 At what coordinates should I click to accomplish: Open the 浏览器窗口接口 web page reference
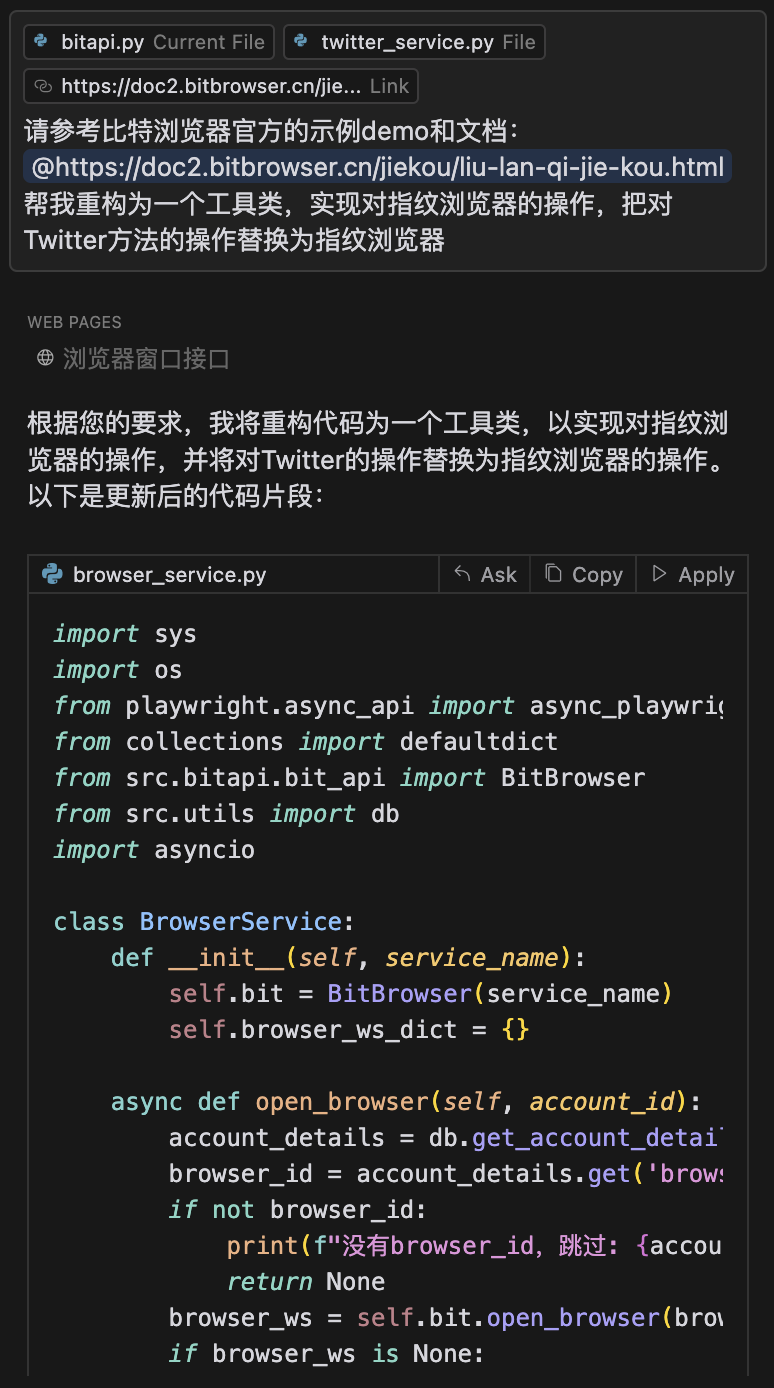[146, 358]
